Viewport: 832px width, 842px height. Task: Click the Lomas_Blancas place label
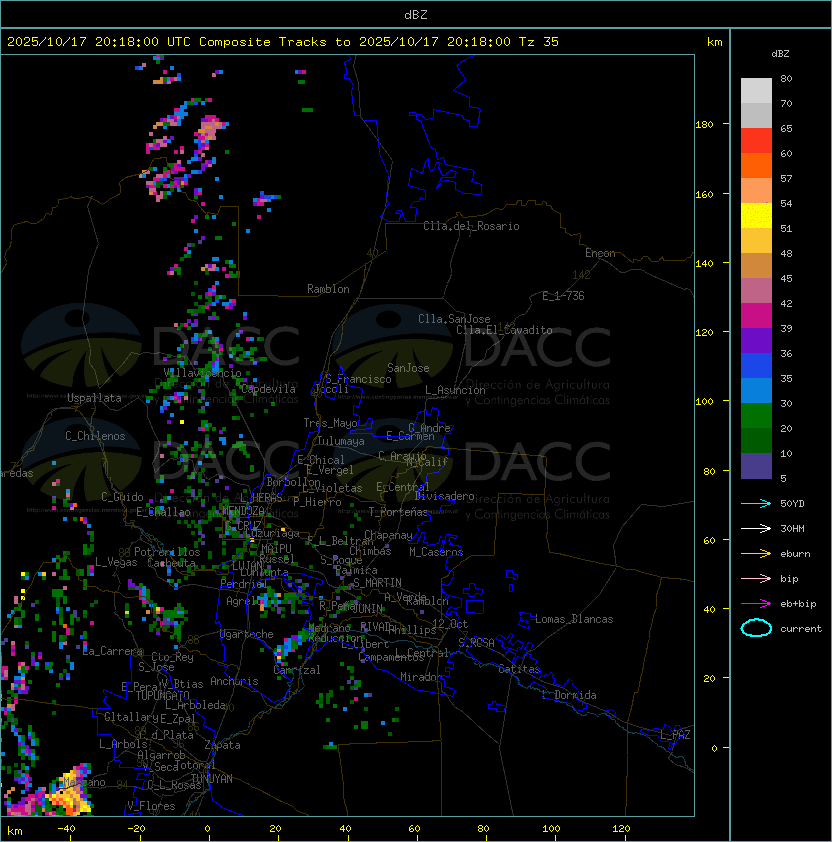(x=574, y=619)
